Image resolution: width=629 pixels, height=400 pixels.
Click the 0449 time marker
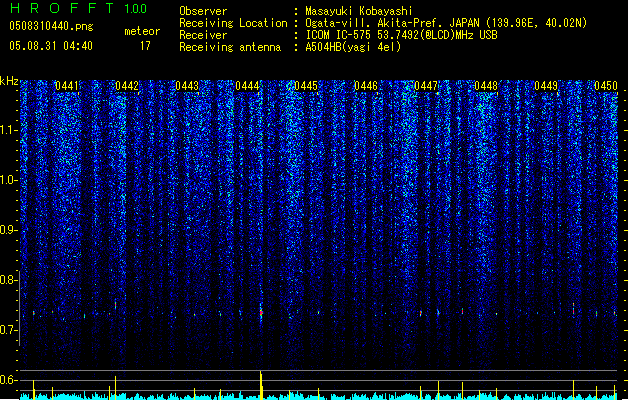(546, 86)
